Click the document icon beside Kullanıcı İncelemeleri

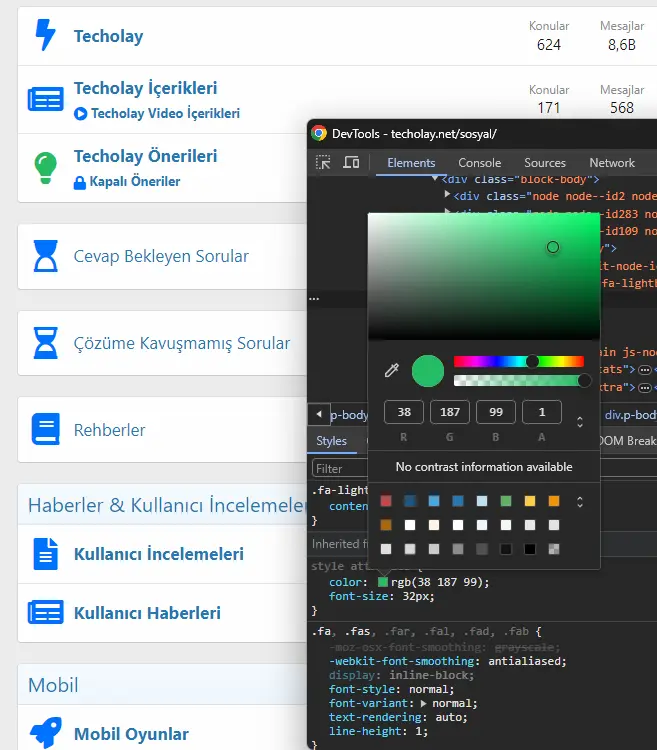click(x=45, y=554)
